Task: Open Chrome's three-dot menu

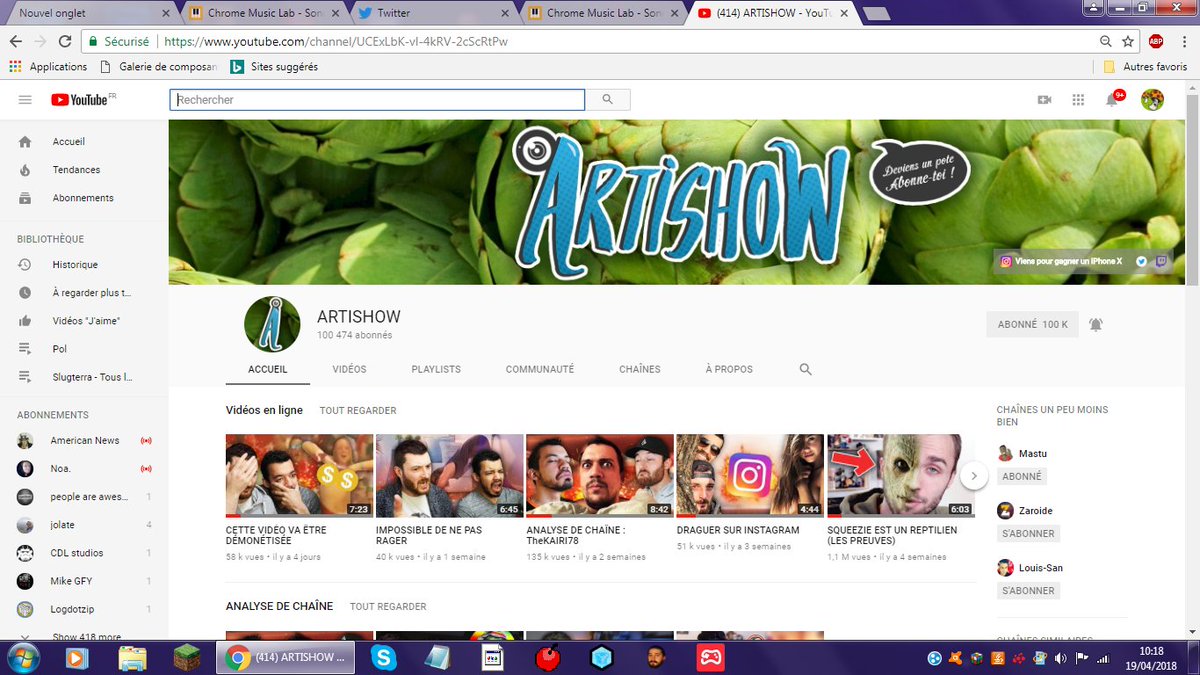Action: pos(1183,42)
